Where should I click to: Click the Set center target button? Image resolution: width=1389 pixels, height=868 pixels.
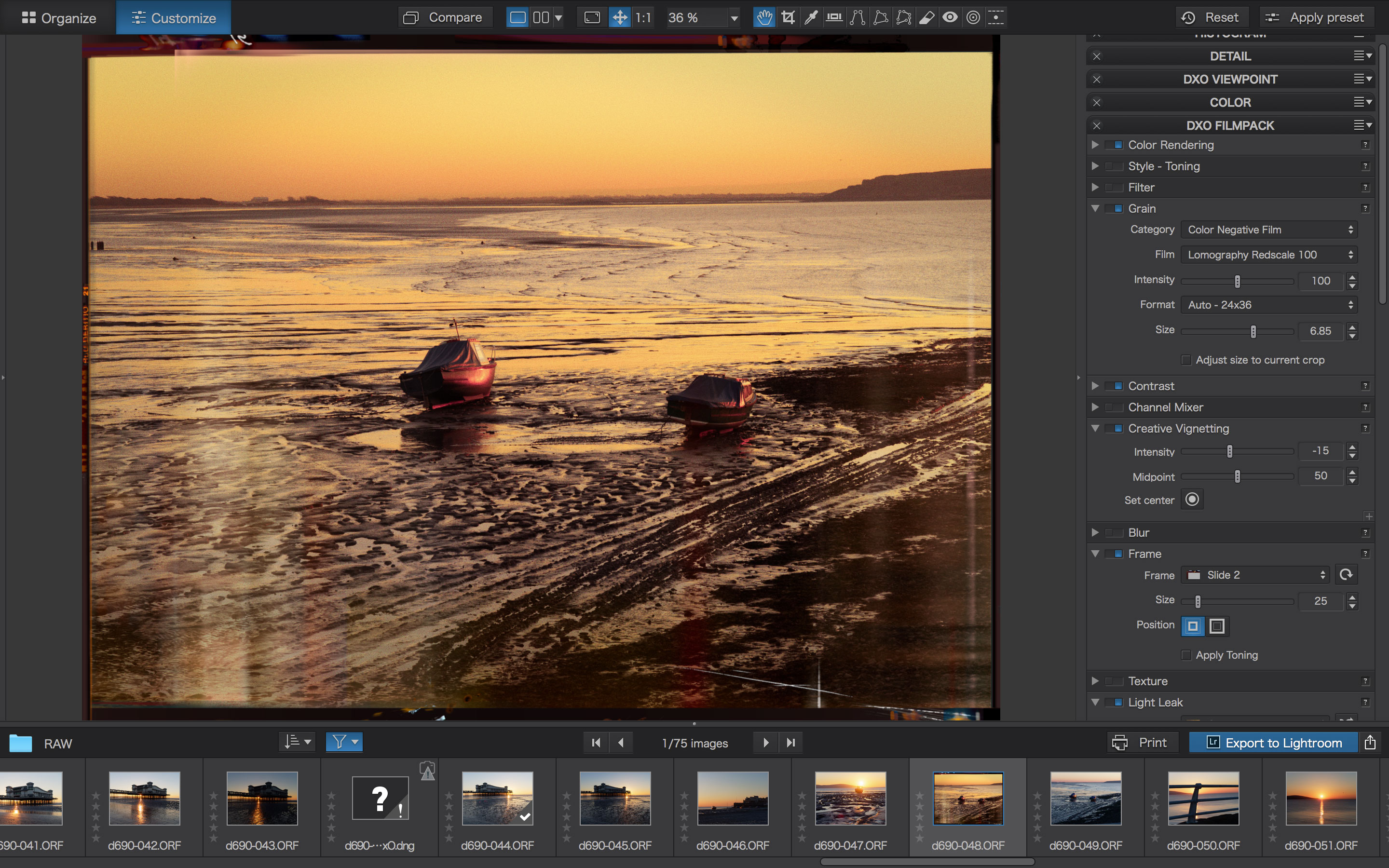[1192, 500]
